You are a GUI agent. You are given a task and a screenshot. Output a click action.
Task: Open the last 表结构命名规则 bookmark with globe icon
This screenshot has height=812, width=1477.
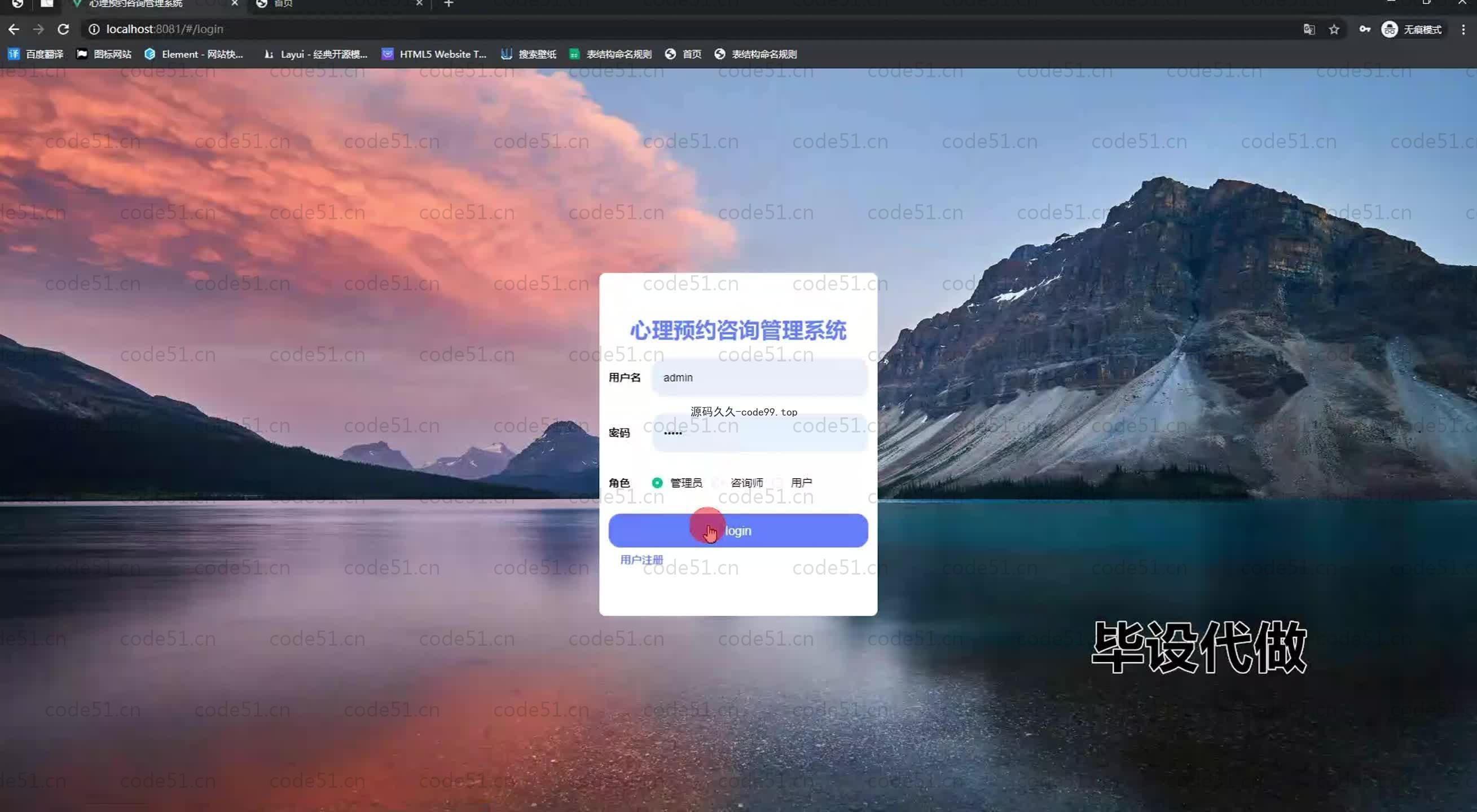755,54
